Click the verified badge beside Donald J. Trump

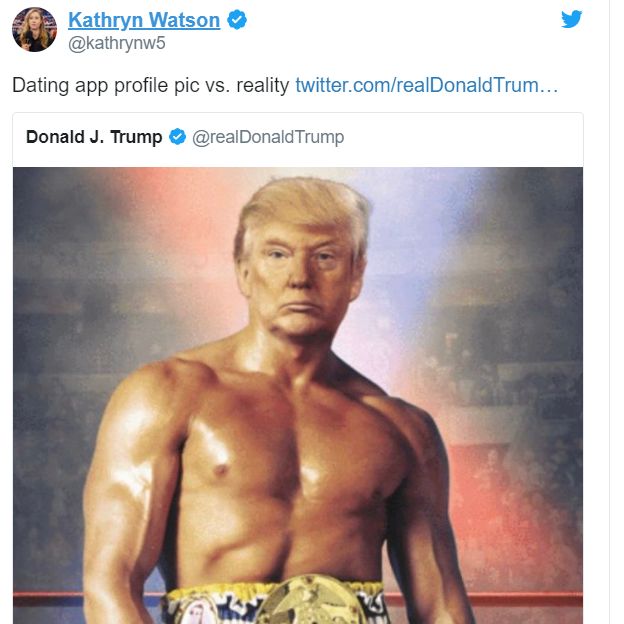(177, 137)
